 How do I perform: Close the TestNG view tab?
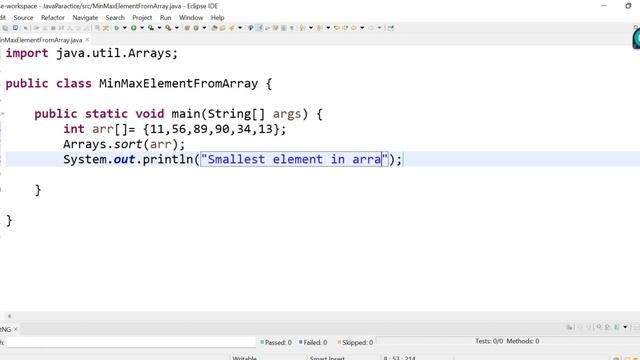coord(16,329)
